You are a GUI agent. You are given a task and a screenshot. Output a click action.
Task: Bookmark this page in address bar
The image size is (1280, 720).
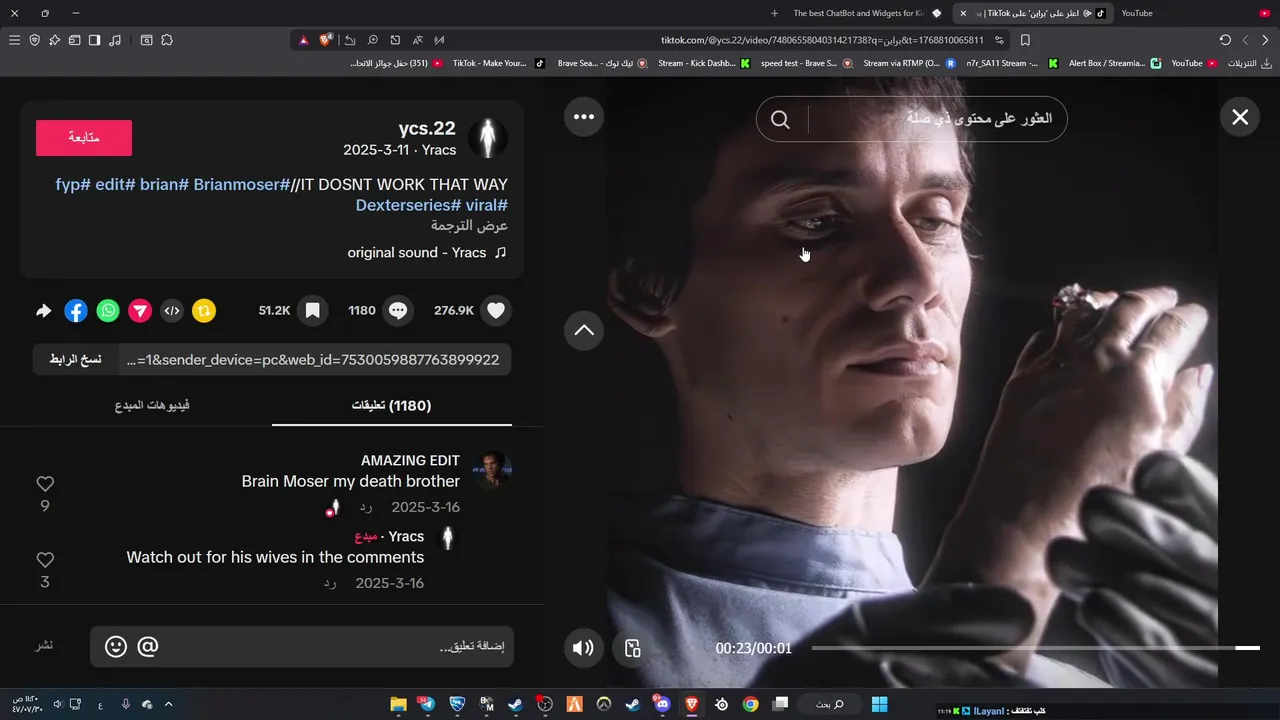(1025, 40)
